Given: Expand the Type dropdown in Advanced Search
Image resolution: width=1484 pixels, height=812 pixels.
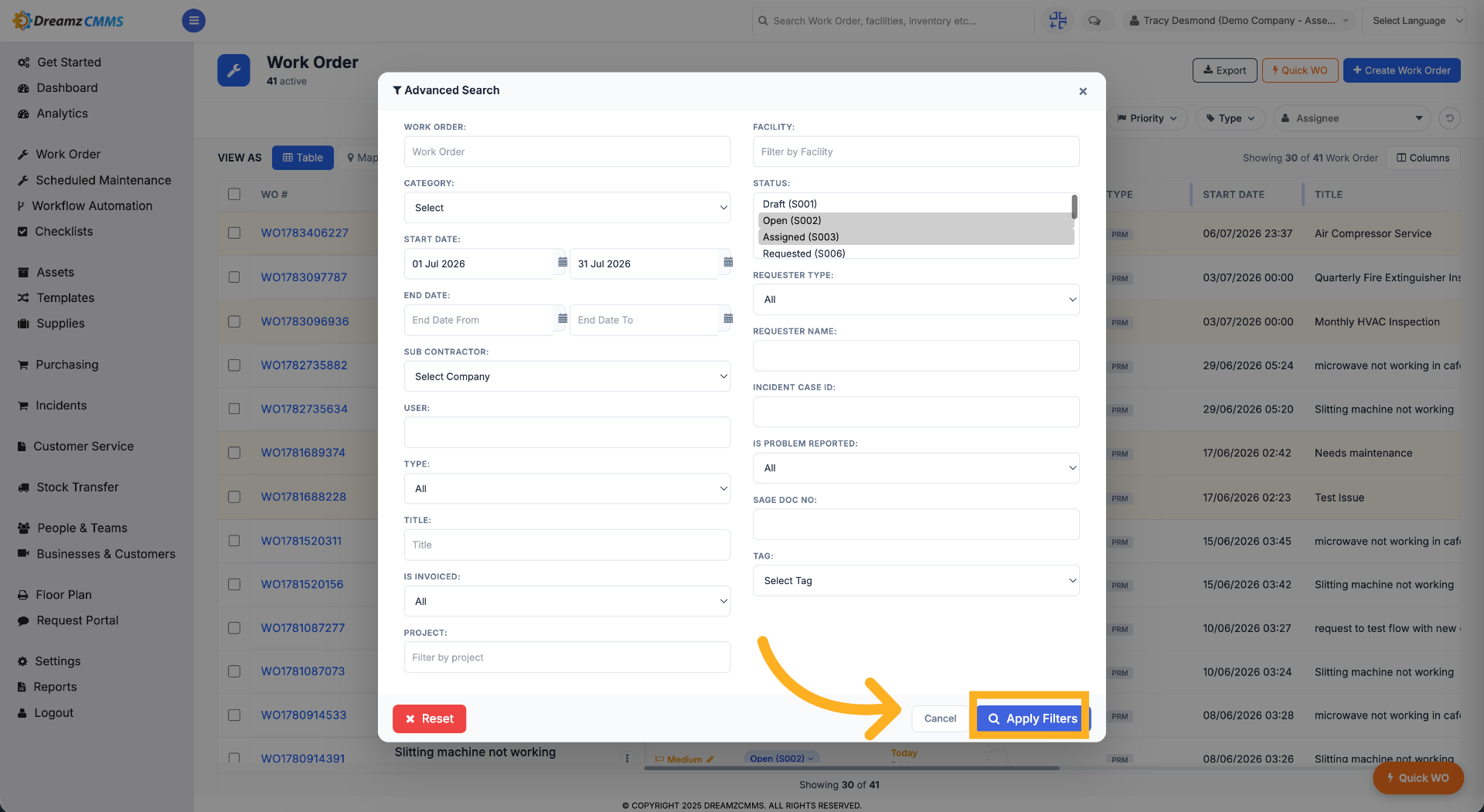Looking at the screenshot, I should (567, 488).
